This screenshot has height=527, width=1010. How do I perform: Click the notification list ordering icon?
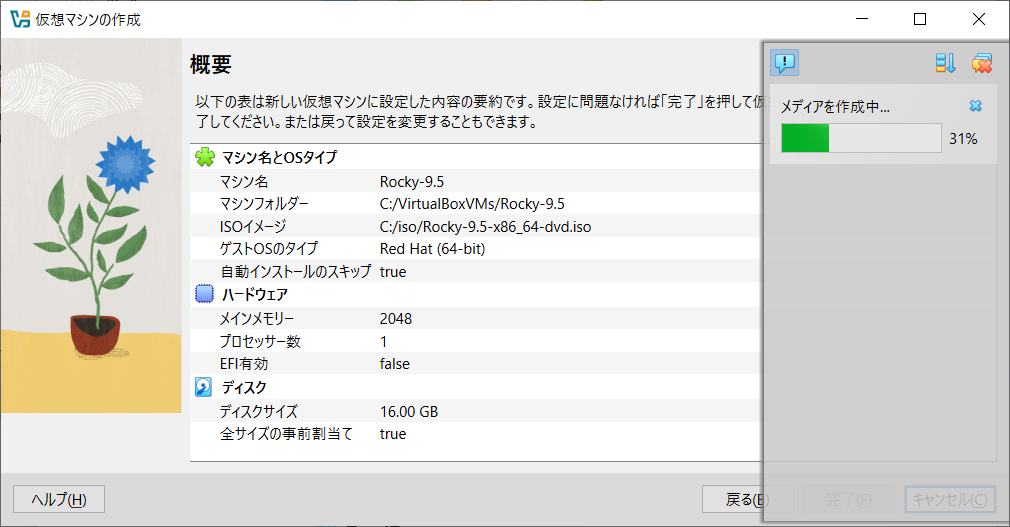pos(945,62)
